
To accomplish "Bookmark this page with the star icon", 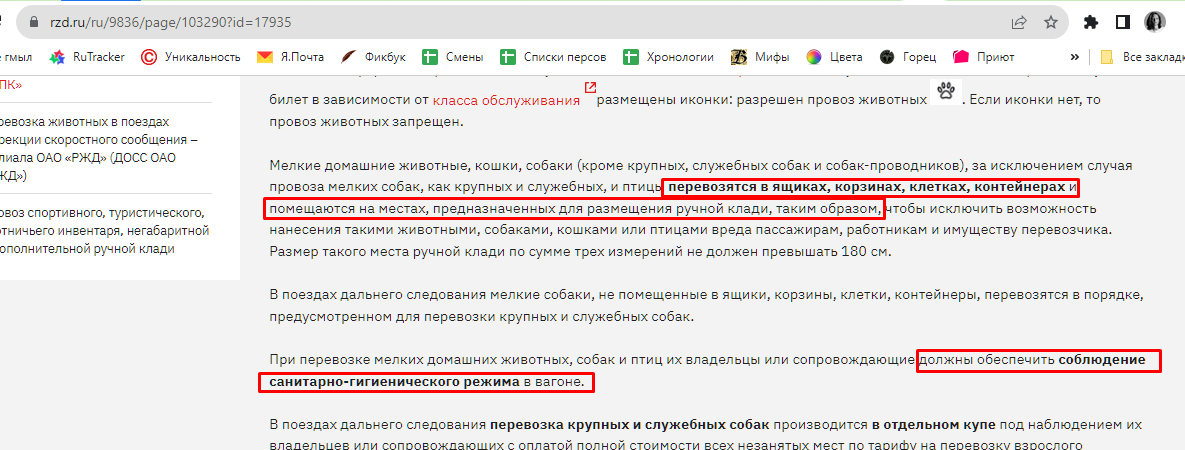I will [1050, 23].
